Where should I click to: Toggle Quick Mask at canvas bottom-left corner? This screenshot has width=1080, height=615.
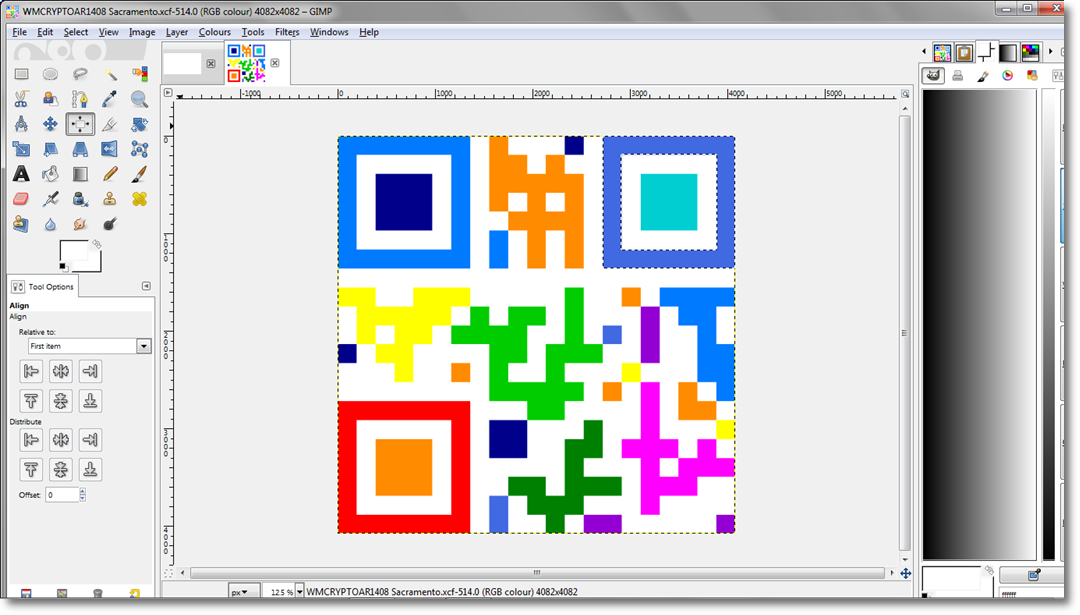point(168,573)
